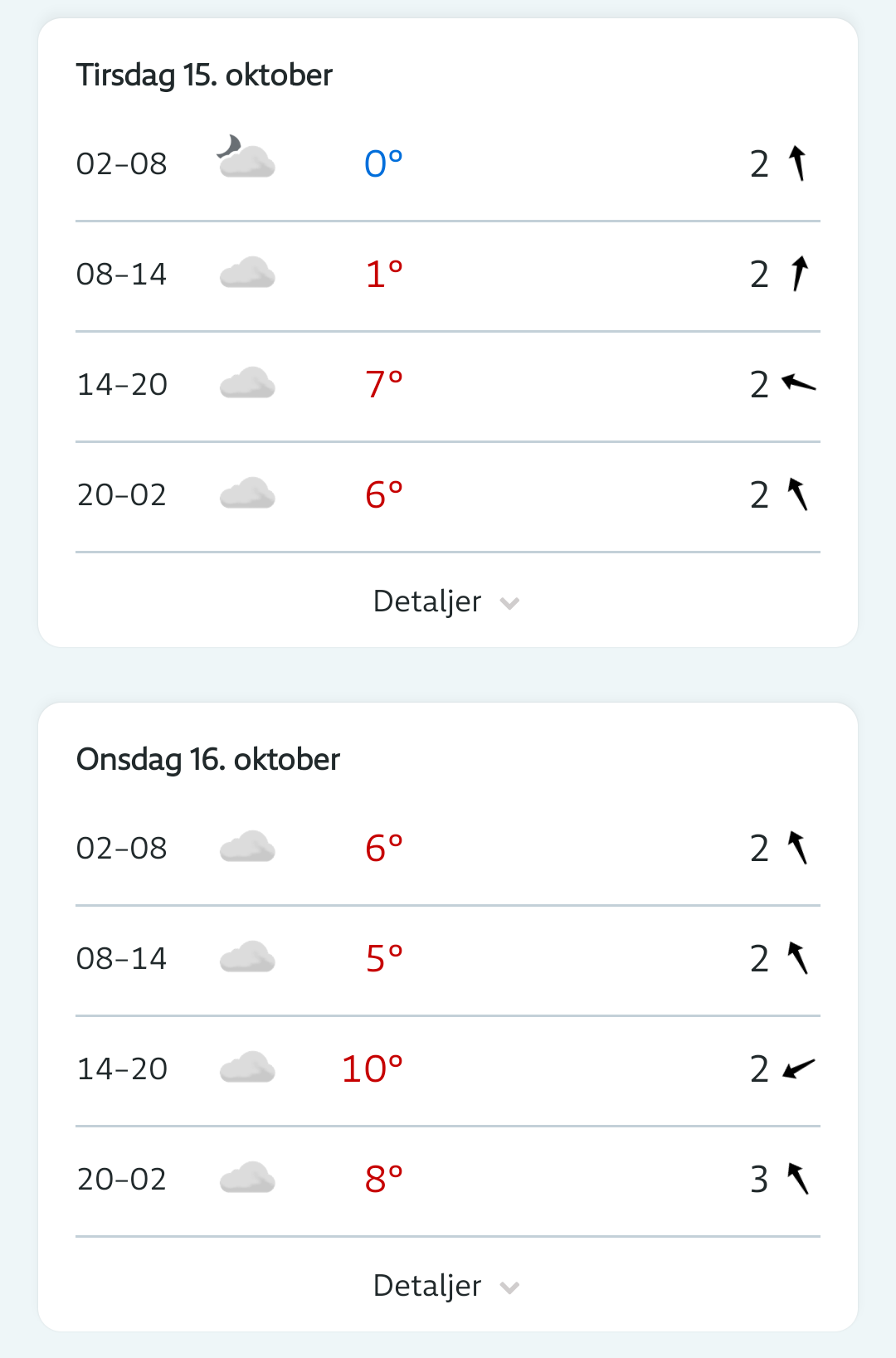Expand Detaljer for Tirsdag 15. oktober
This screenshot has height=1358, width=896.
click(427, 601)
